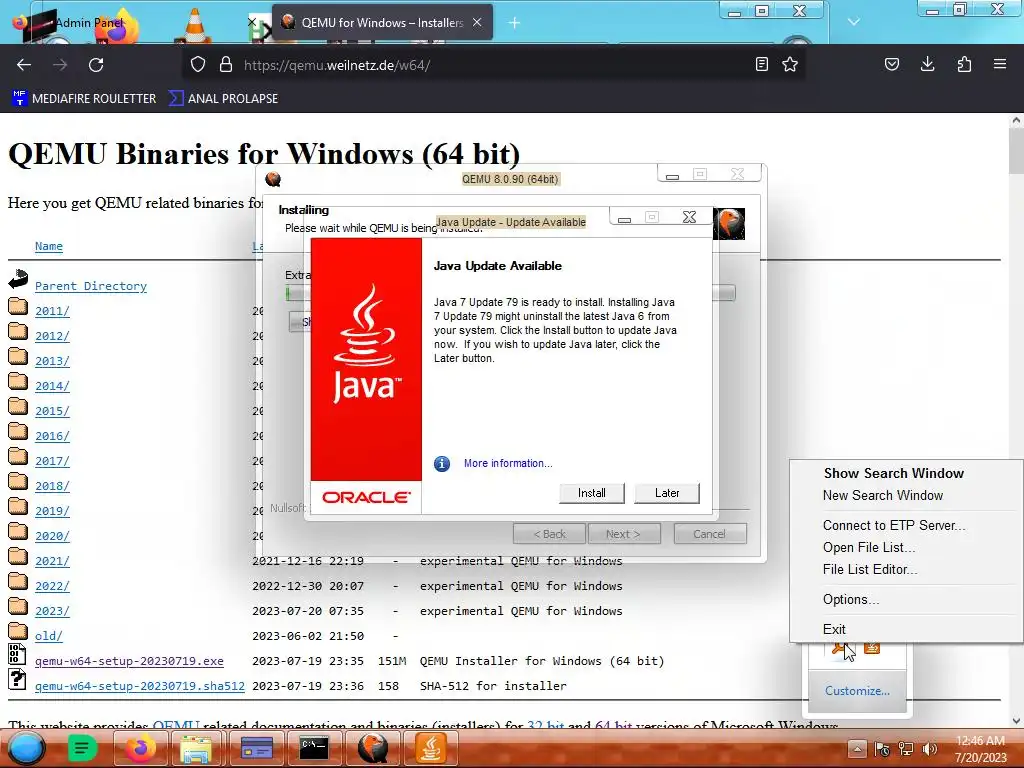Click Cancel in the QEMU installer

[710, 534]
